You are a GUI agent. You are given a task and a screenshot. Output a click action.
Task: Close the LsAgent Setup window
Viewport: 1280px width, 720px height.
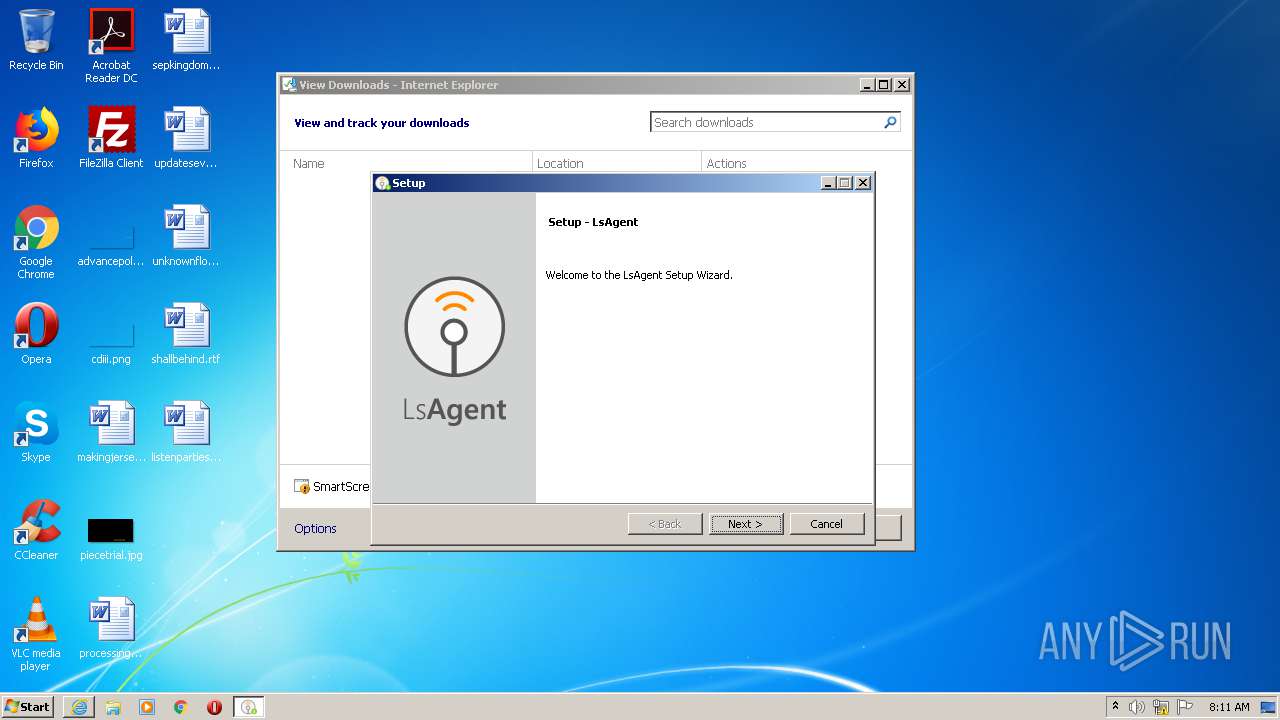(863, 183)
